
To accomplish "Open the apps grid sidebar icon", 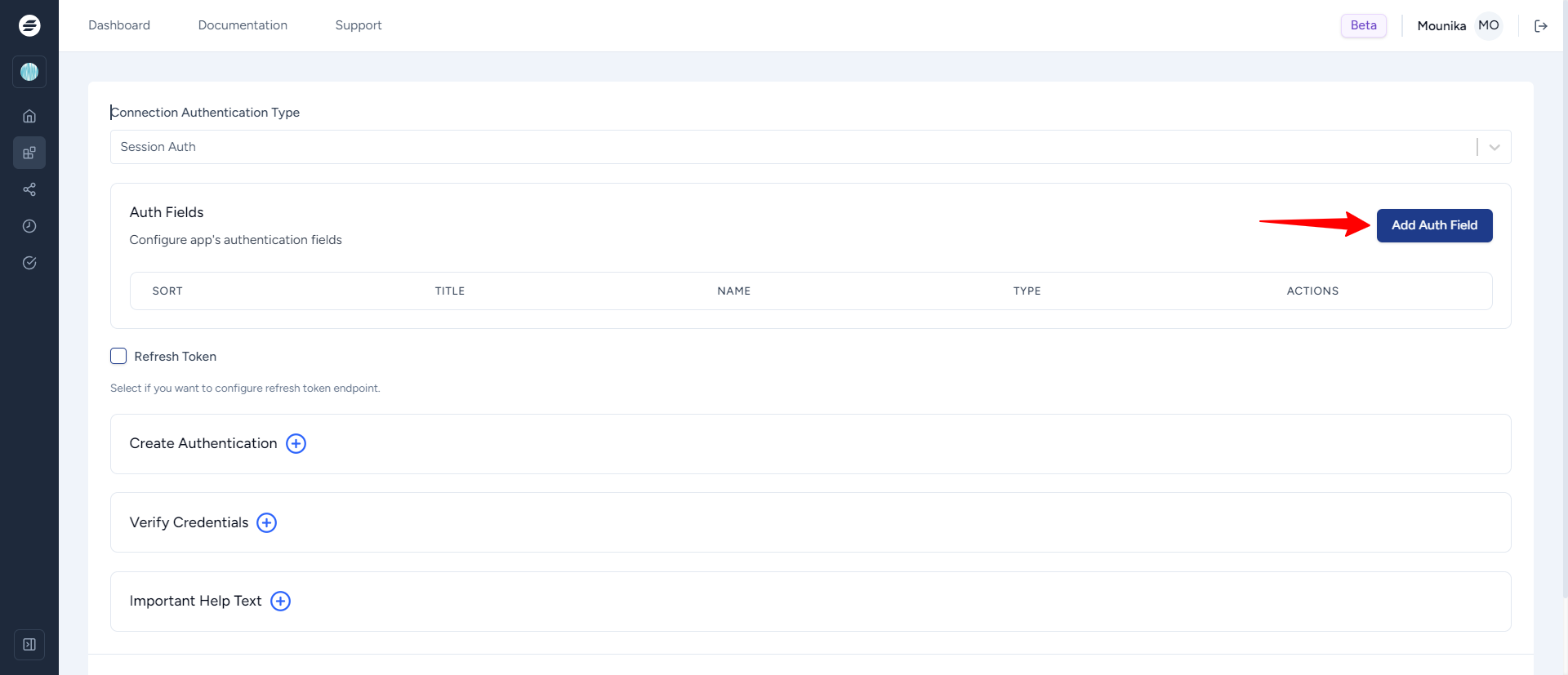I will point(29,153).
